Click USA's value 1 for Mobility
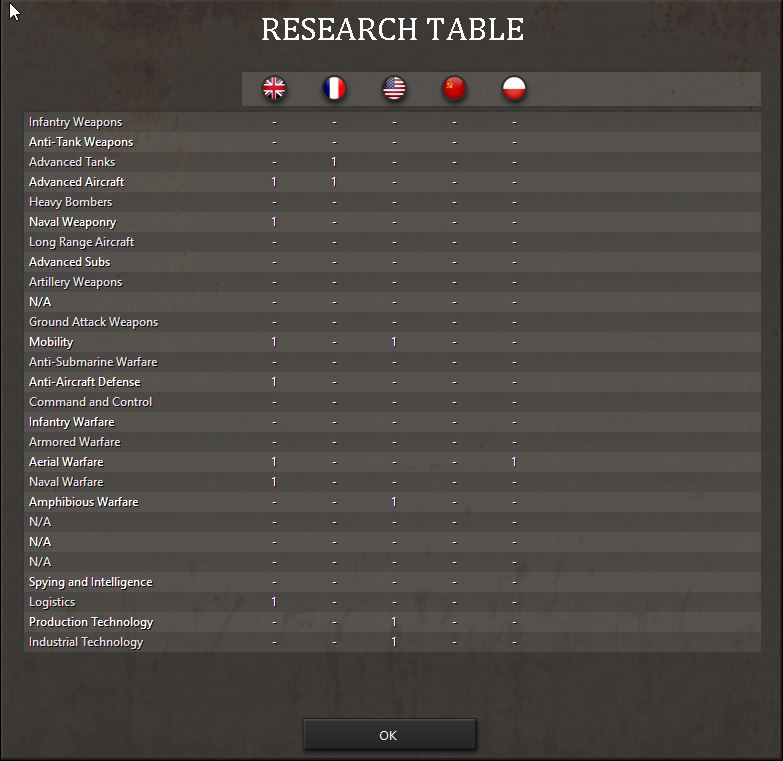This screenshot has height=761, width=783. pos(393,342)
